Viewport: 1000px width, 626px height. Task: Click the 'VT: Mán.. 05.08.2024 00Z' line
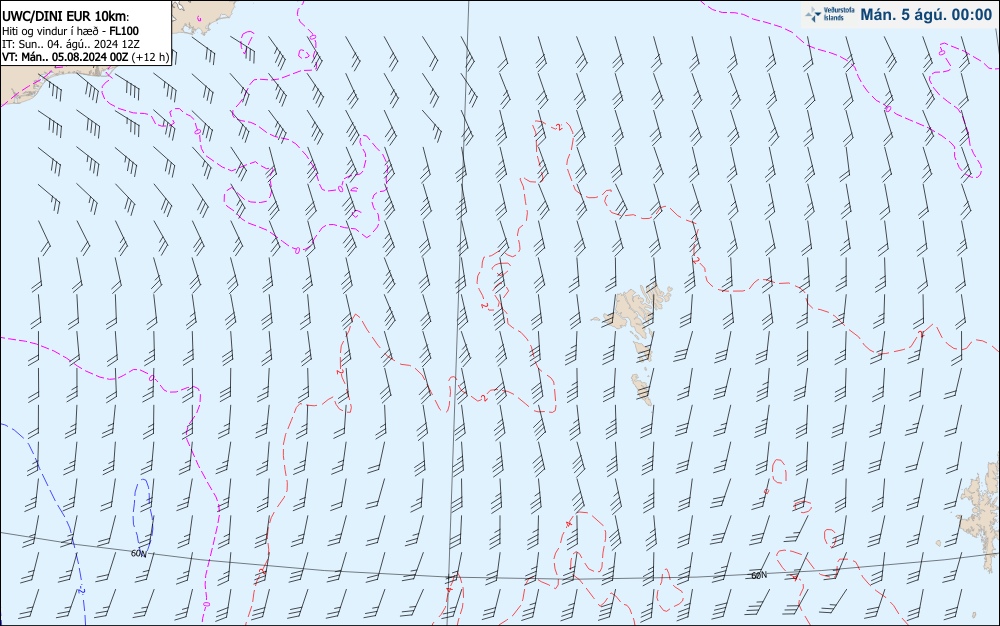[x=65, y=57]
